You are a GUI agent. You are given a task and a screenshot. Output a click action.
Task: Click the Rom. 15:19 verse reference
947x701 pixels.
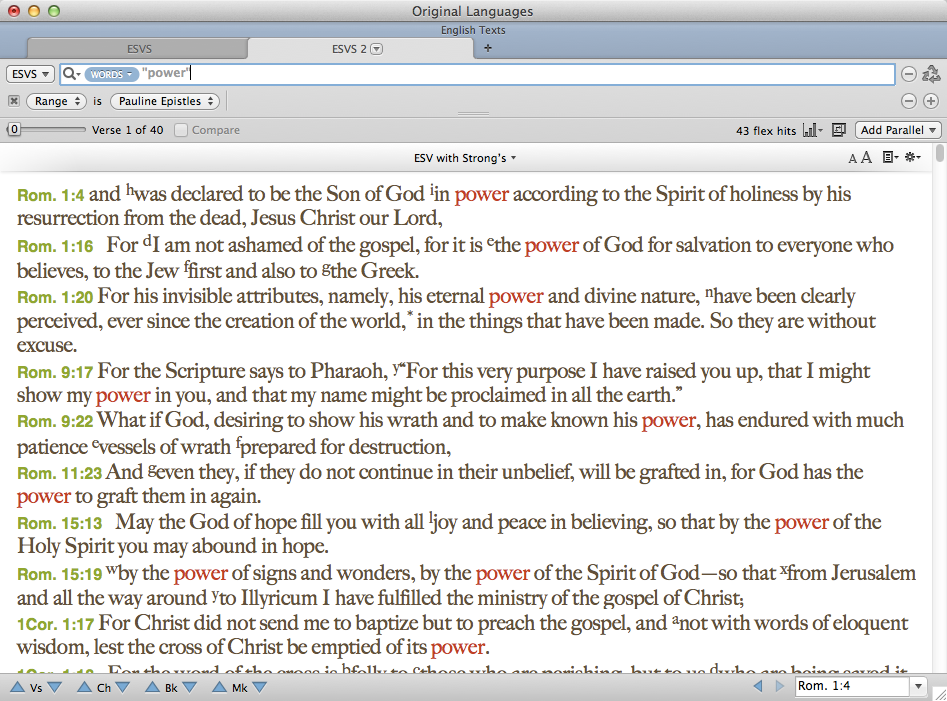[x=59, y=574]
